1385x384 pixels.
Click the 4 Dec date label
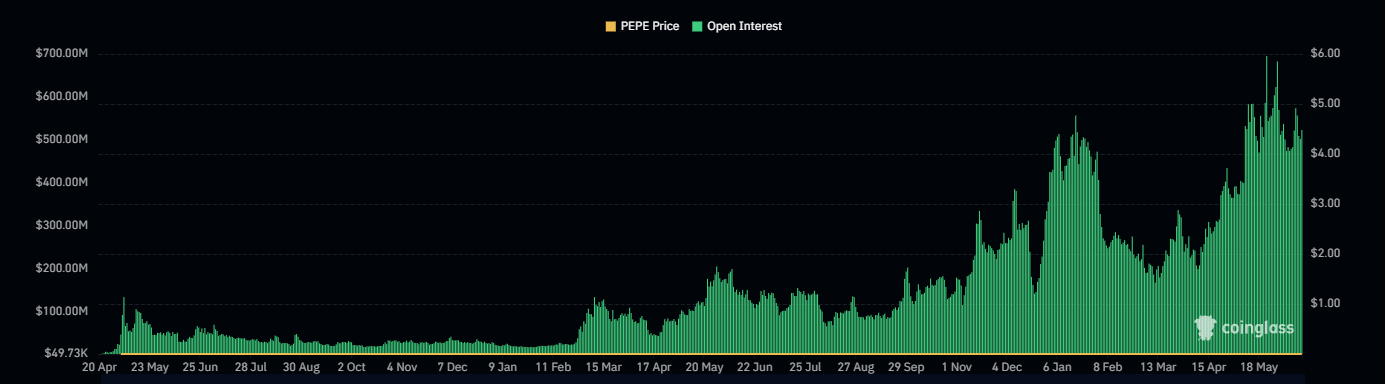1006,368
